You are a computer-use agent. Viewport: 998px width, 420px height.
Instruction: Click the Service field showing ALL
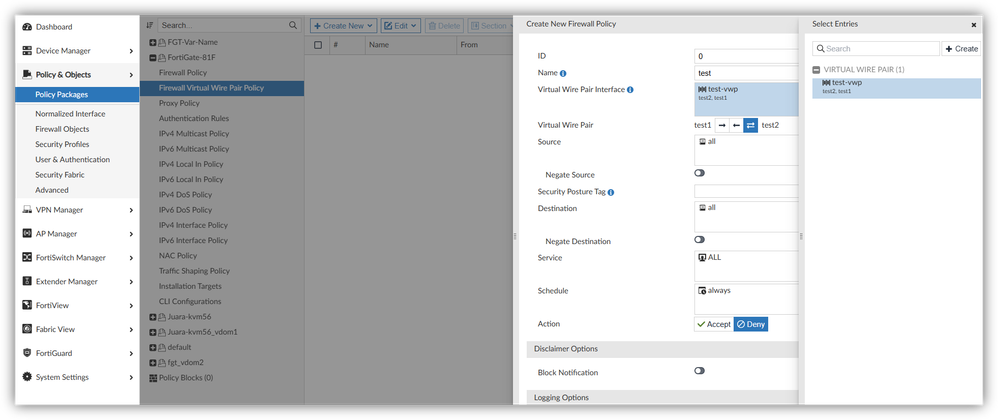(x=746, y=265)
